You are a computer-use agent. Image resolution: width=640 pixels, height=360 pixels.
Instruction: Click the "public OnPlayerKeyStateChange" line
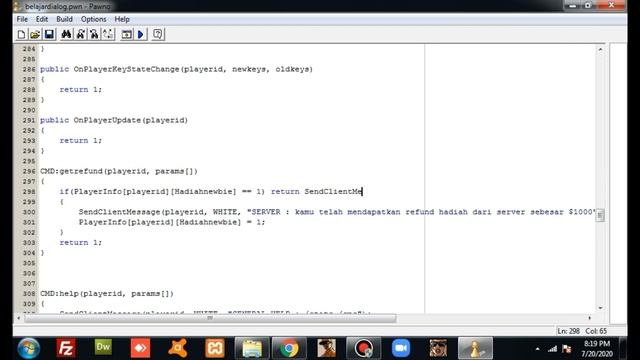[x=176, y=69]
